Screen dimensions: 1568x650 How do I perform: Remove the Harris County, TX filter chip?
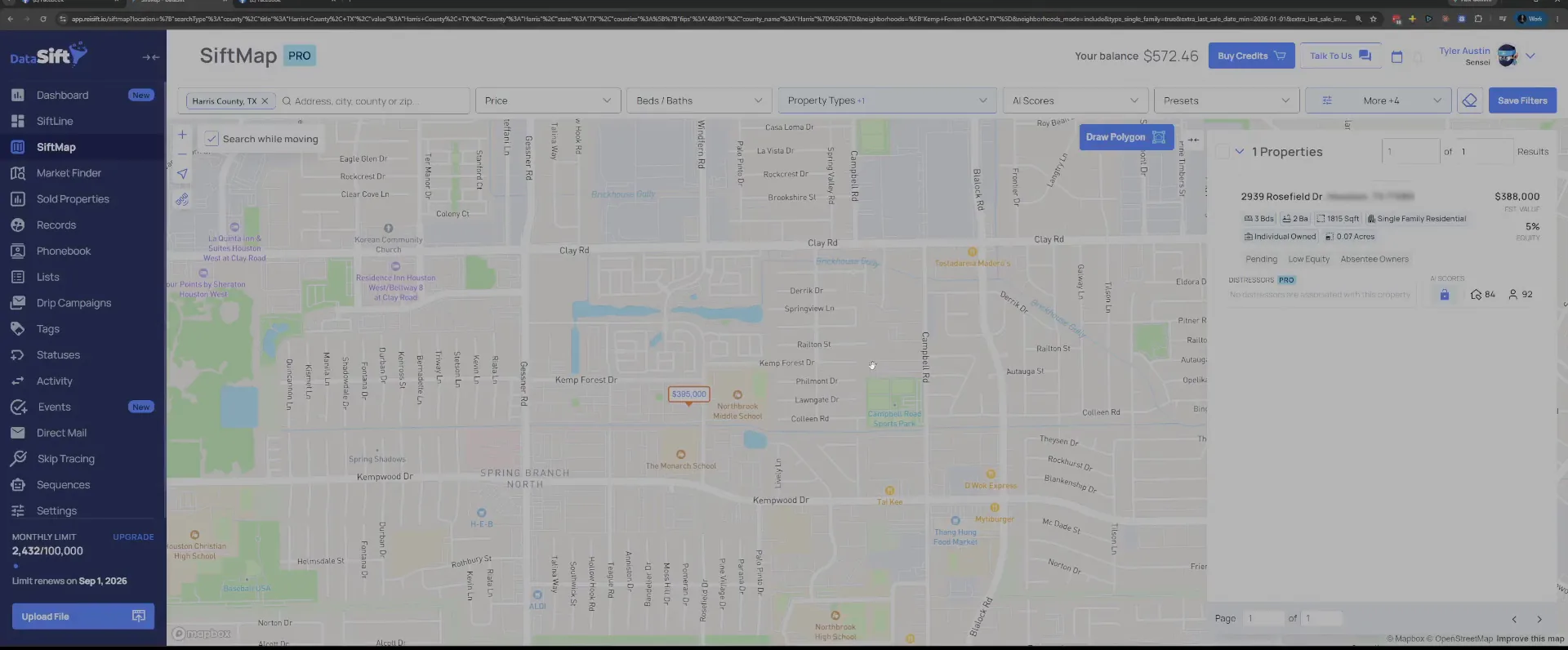(x=265, y=101)
